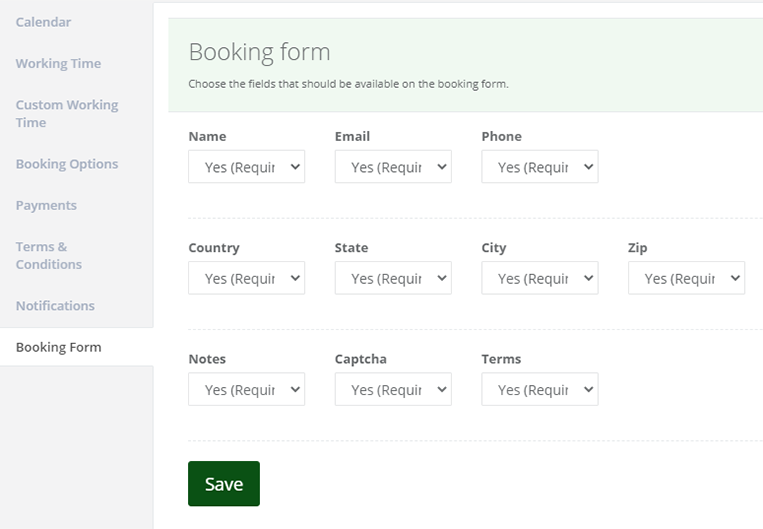Go to the Calendar tab
The image size is (763, 529).
pyautogui.click(x=43, y=22)
